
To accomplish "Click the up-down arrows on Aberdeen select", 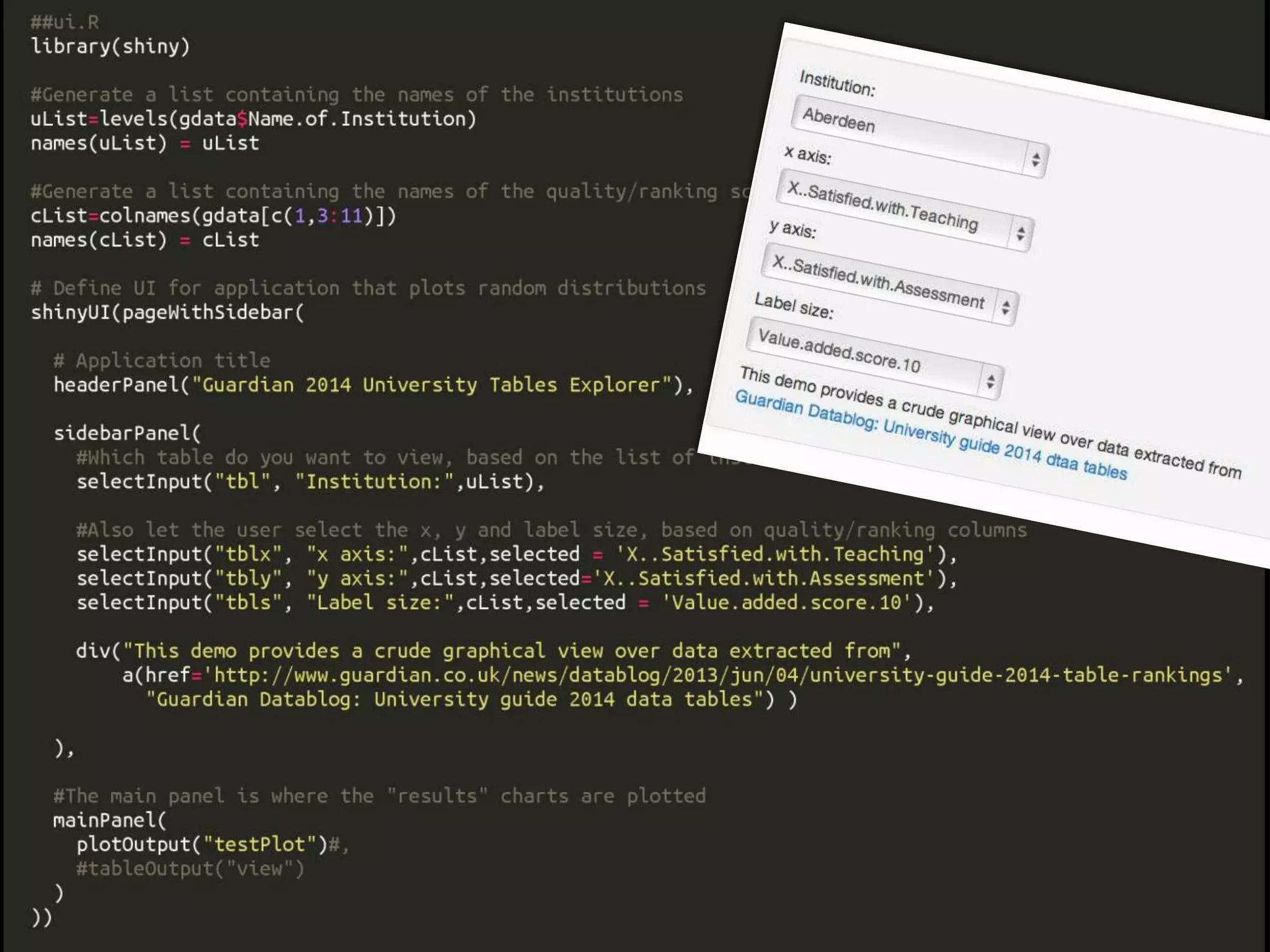I will click(x=1035, y=160).
